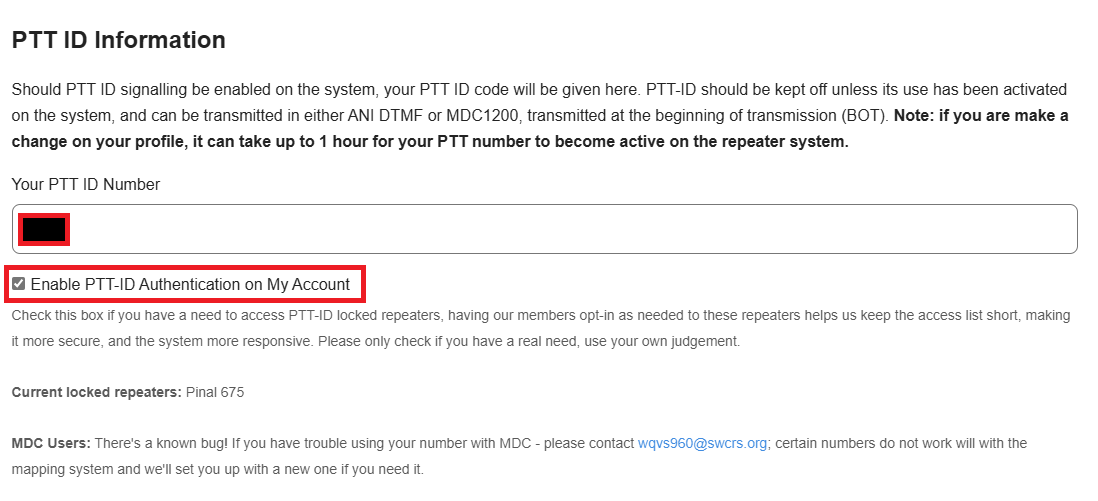1098x501 pixels.
Task: Click the bold 'MDC Users:' text
Action: coord(51,443)
